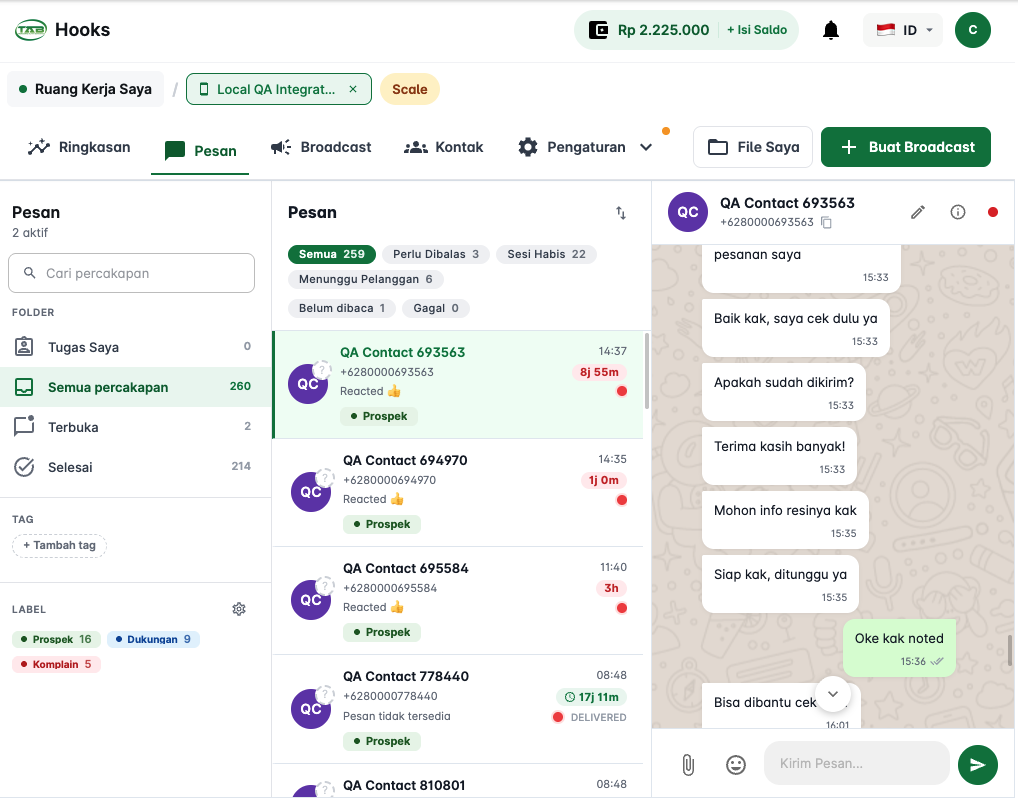Open File Saya
1018x800 pixels.
click(x=752, y=147)
